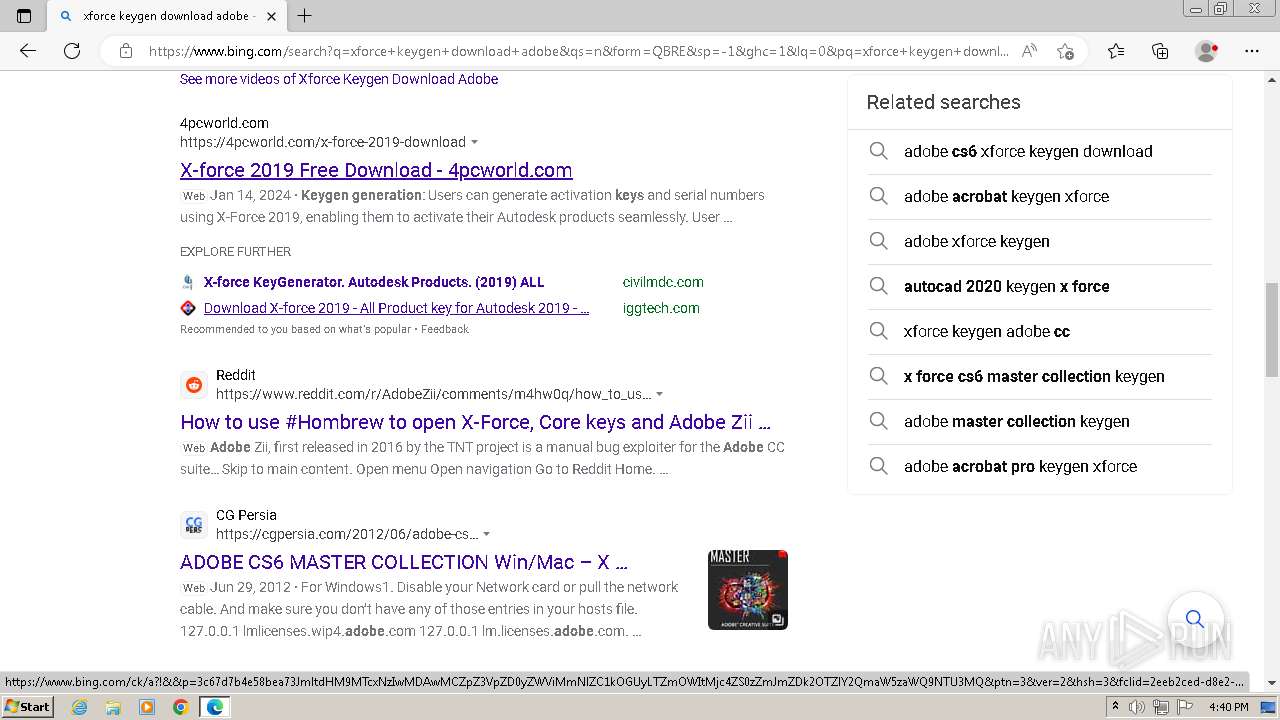The height and width of the screenshot is (720, 1280).
Task: Open File Explorer from taskbar
Action: tap(113, 707)
